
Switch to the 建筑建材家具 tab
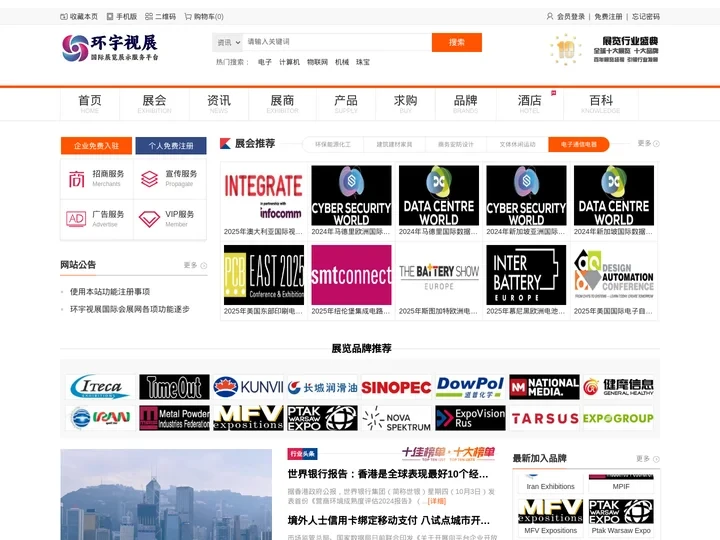tap(394, 144)
